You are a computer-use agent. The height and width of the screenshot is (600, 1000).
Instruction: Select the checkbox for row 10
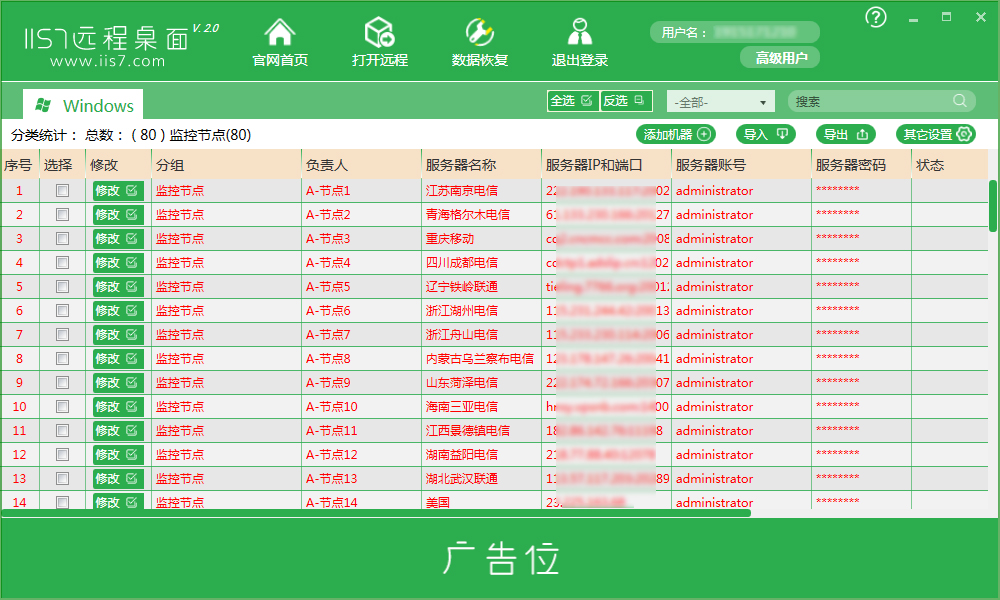tap(62, 406)
